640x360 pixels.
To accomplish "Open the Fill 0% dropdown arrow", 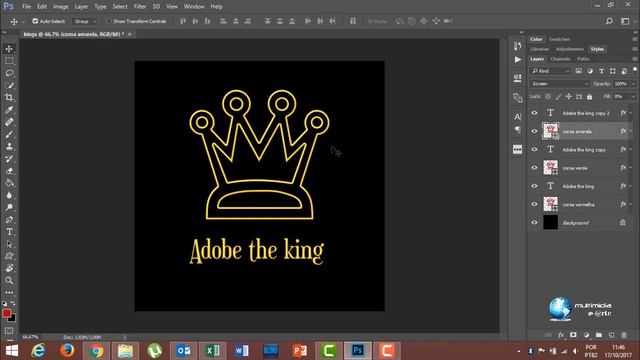I will point(633,97).
